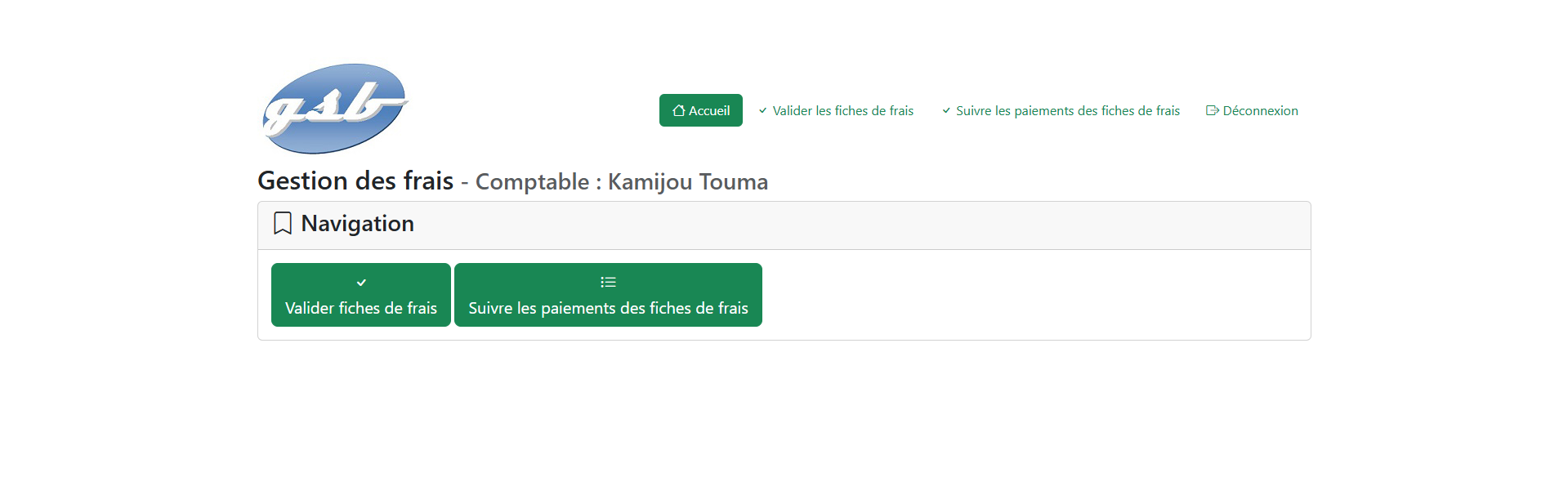The image size is (1568, 486).
Task: Click the house icon in Accueil button
Action: pyautogui.click(x=678, y=110)
